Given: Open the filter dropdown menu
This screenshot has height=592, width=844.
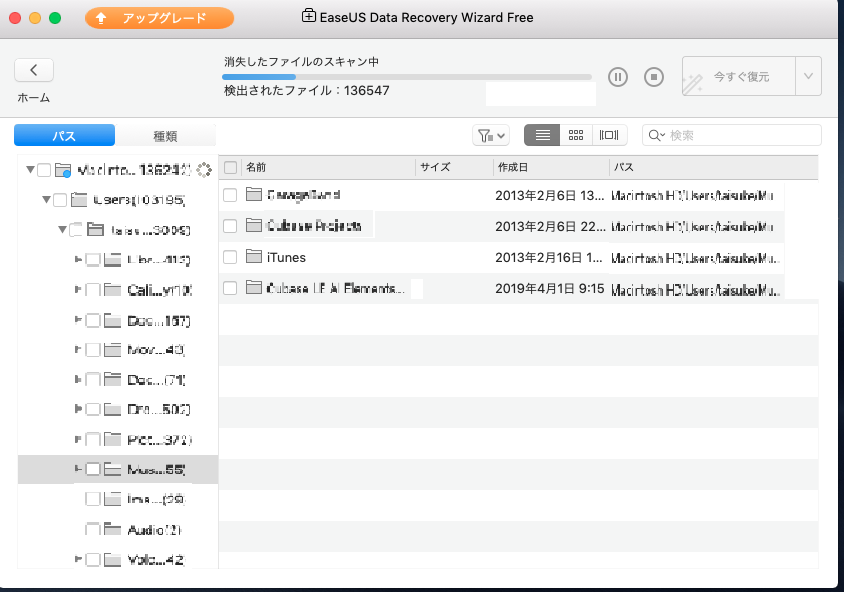Looking at the screenshot, I should click(491, 136).
